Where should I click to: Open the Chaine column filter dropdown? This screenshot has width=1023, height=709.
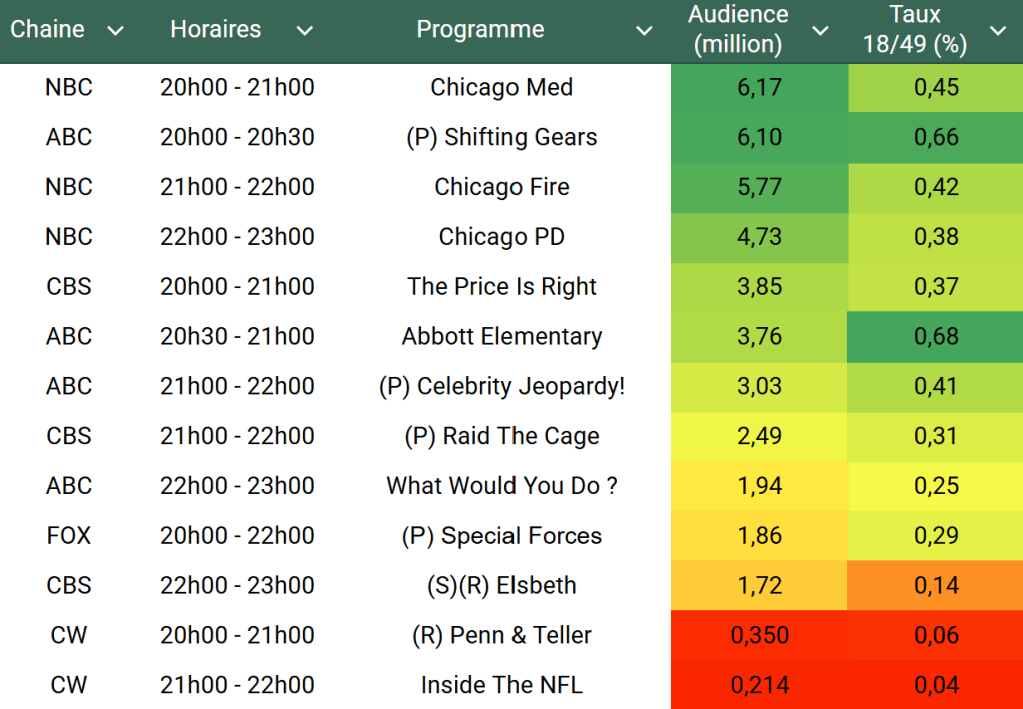point(115,31)
